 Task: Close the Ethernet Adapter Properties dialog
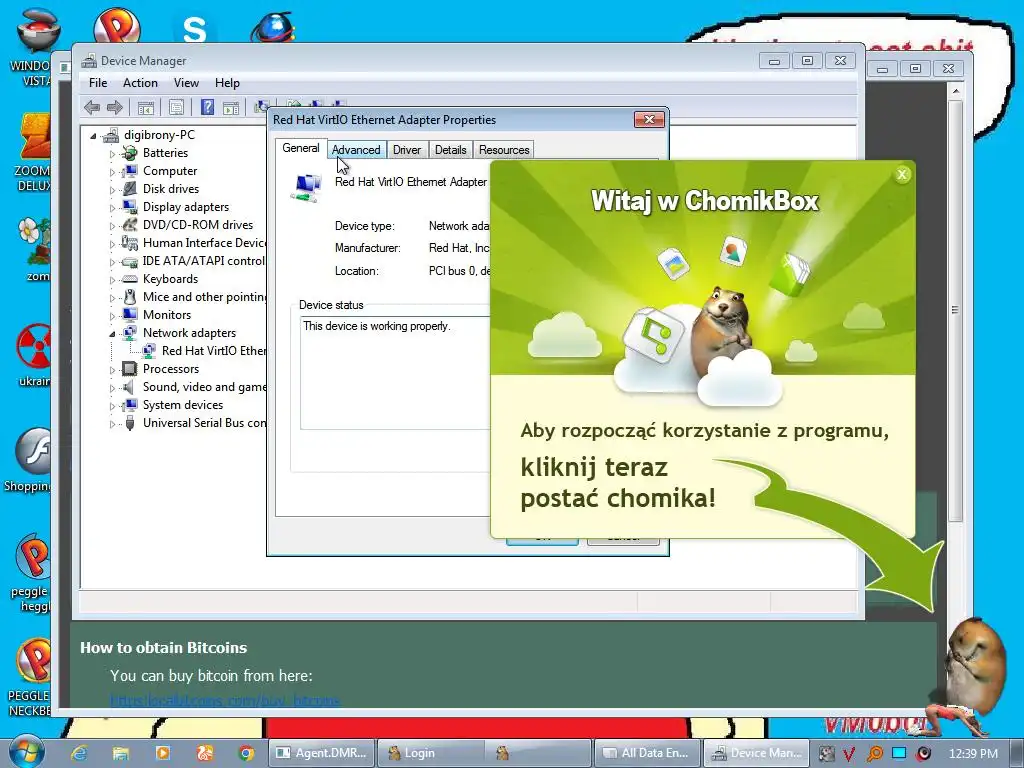649,120
